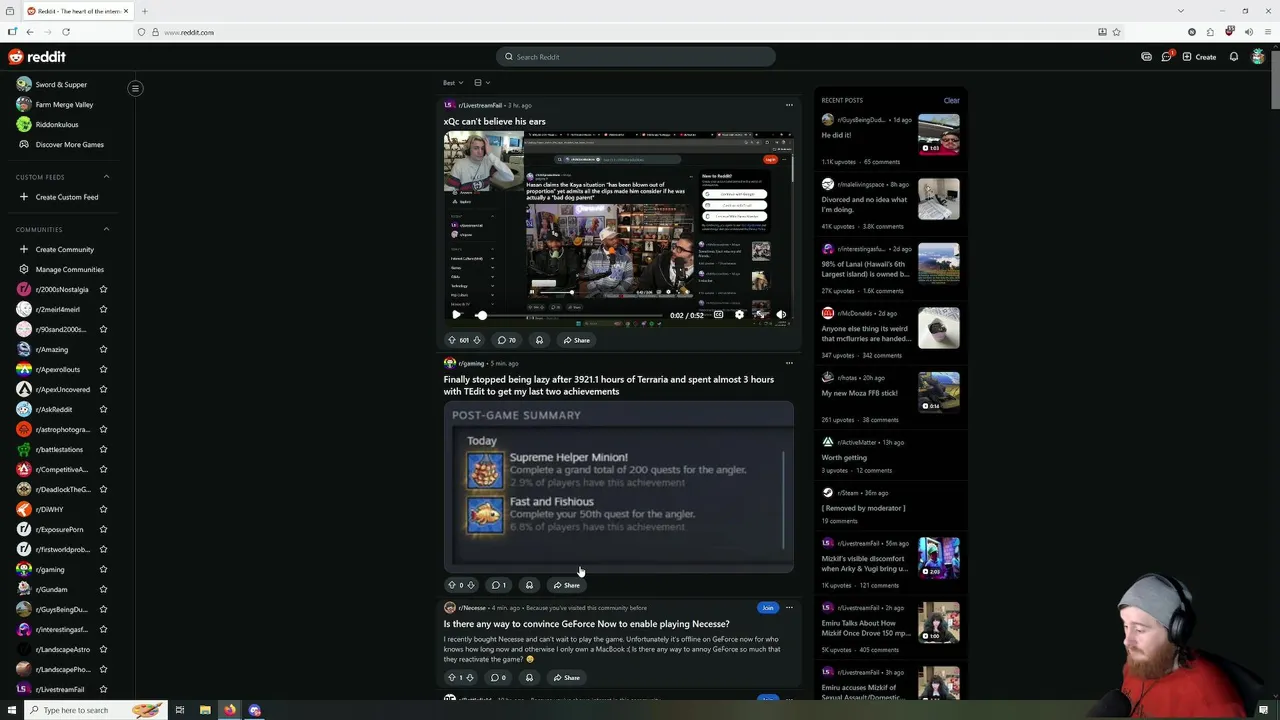This screenshot has height=720, width=1280.
Task: Open the xQc post options menu
Action: click(x=789, y=105)
